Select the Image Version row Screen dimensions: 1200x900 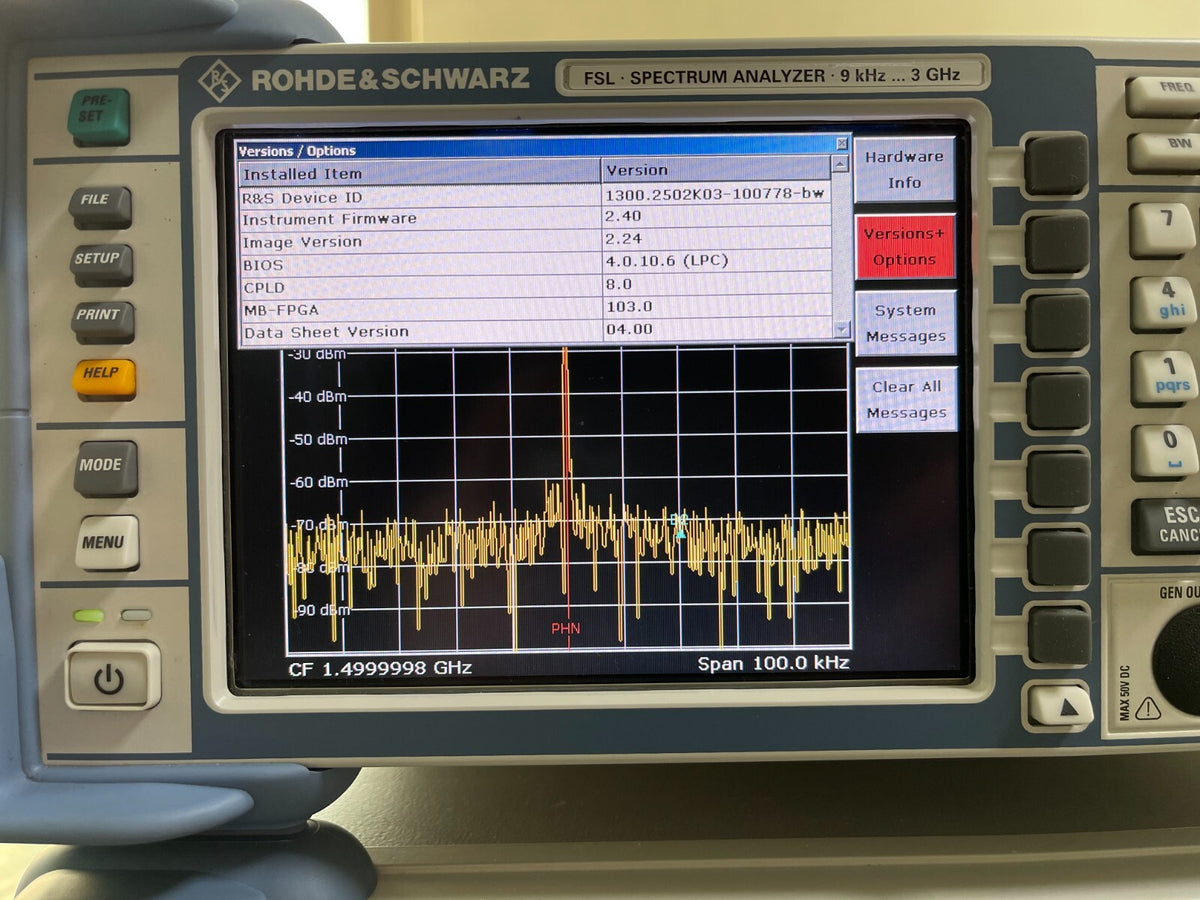click(535, 241)
